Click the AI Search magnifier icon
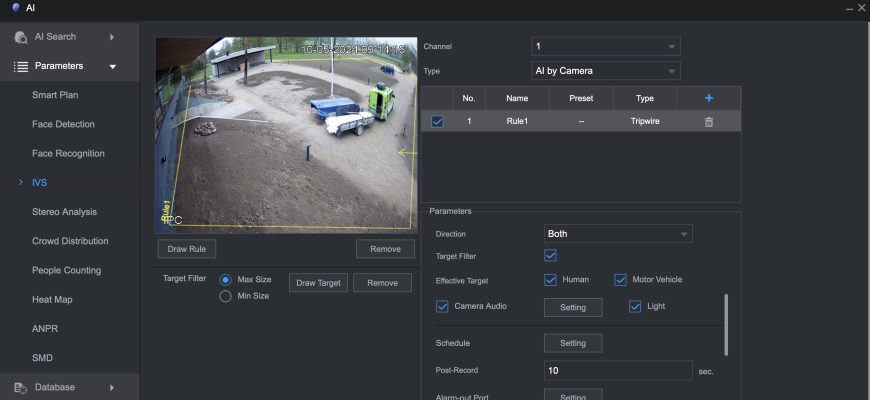The image size is (870, 400). (21, 37)
